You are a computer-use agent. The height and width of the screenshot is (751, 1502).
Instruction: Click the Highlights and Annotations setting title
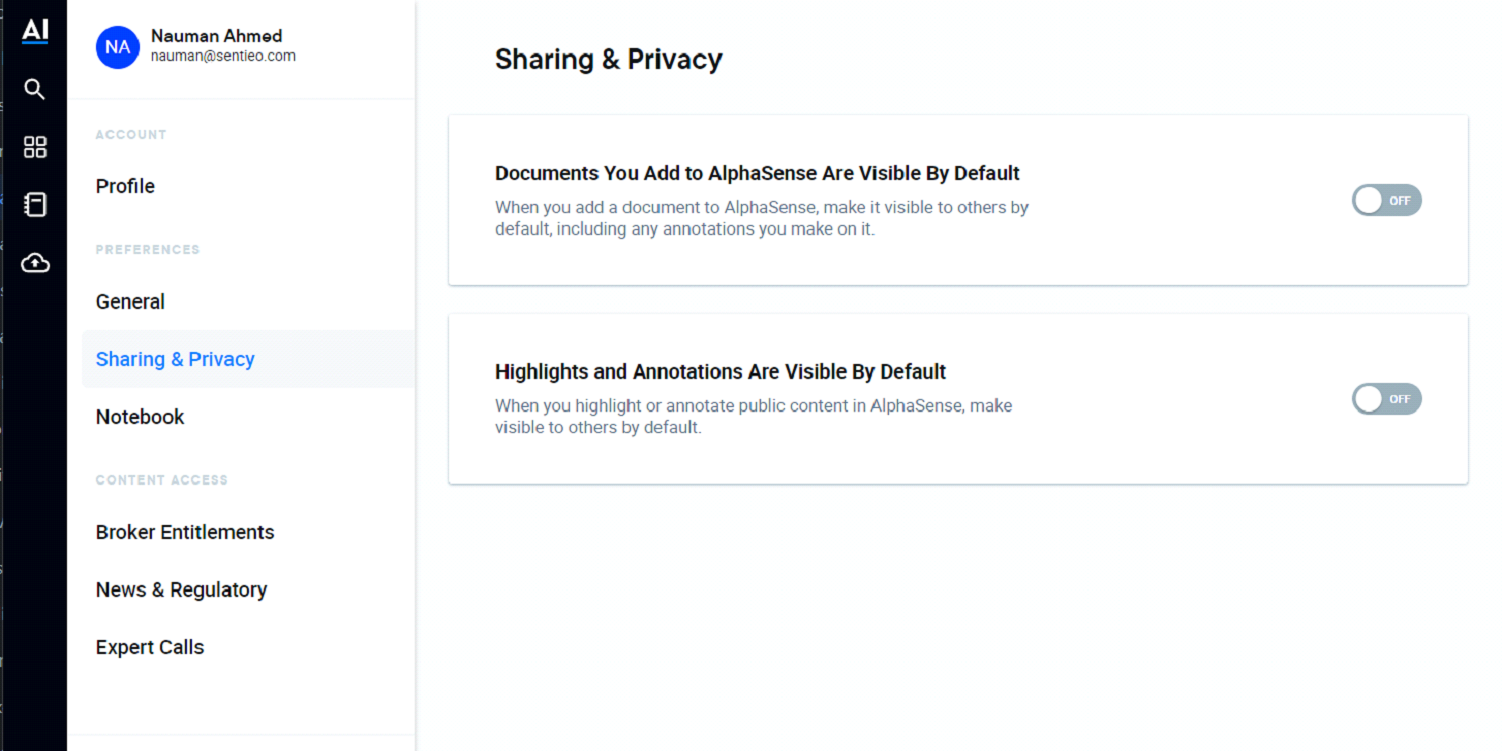coord(720,372)
